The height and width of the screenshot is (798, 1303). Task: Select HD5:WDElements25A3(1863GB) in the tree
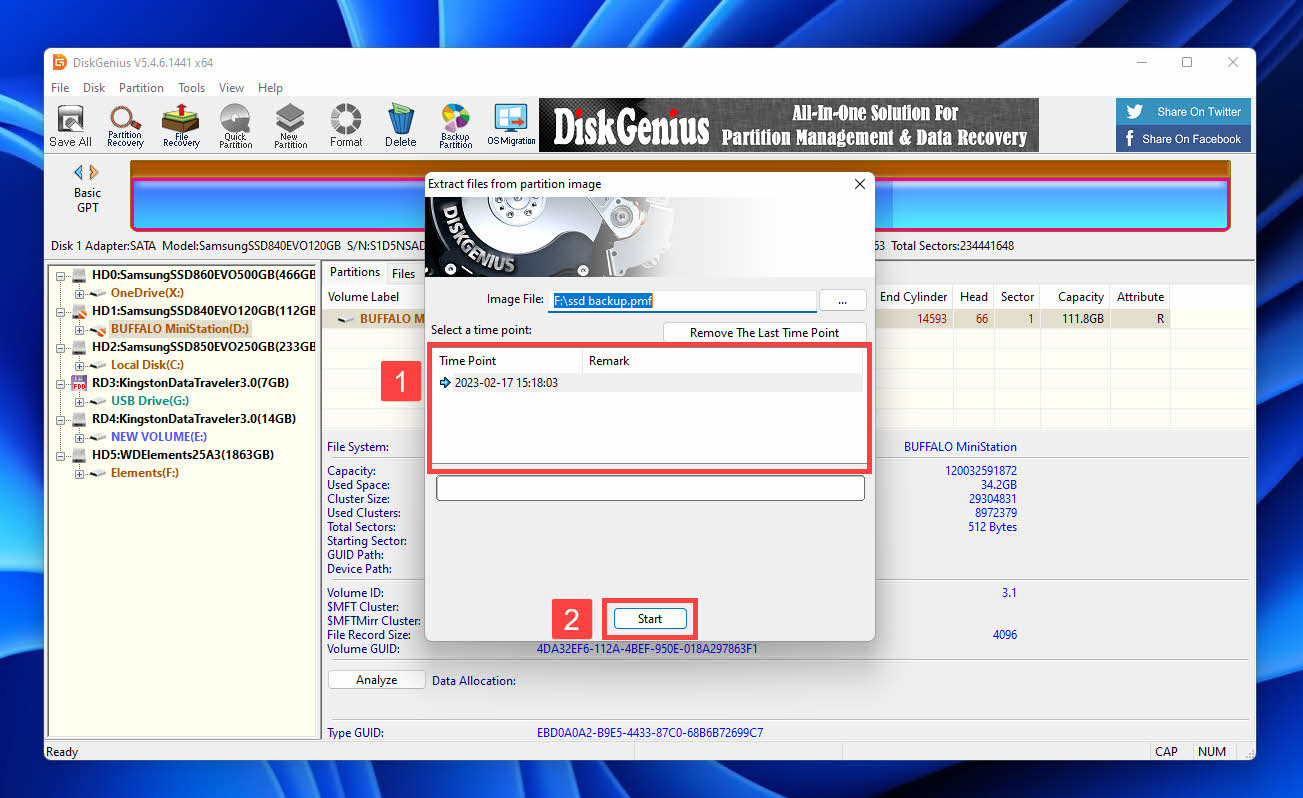tap(183, 455)
